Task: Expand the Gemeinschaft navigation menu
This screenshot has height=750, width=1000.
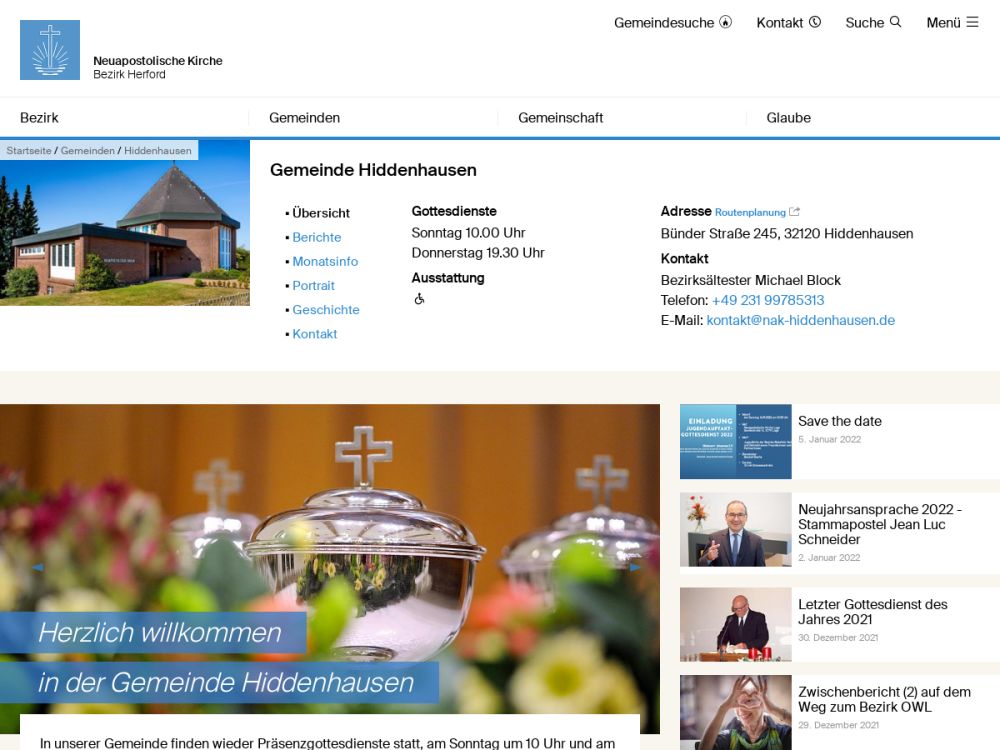Action: point(560,118)
